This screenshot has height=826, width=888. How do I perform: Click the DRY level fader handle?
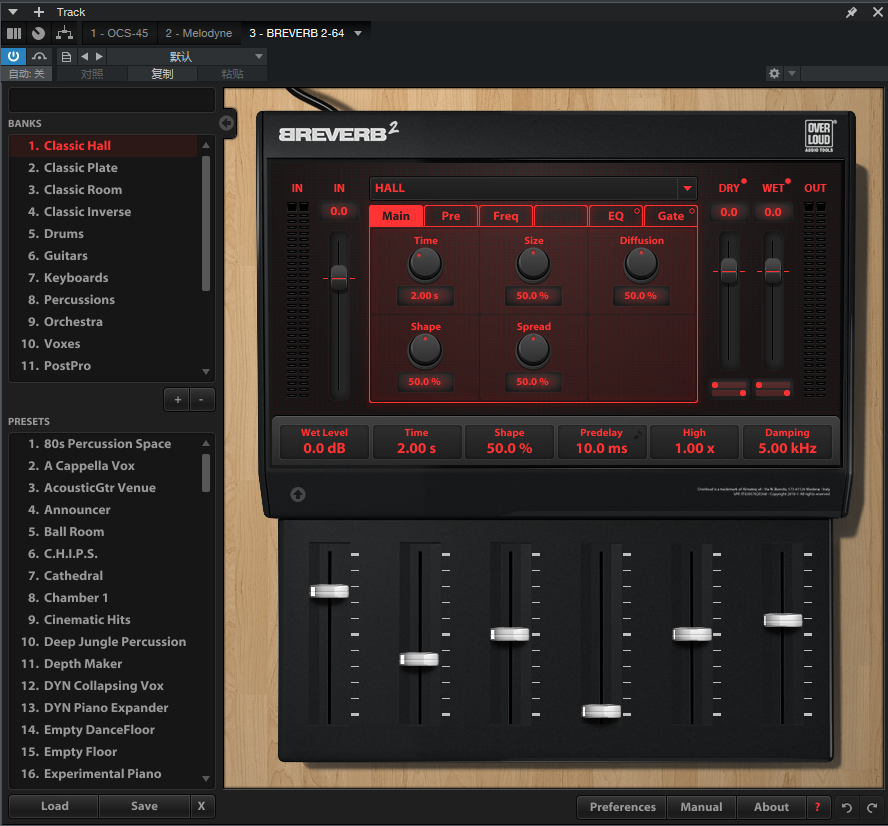click(729, 271)
